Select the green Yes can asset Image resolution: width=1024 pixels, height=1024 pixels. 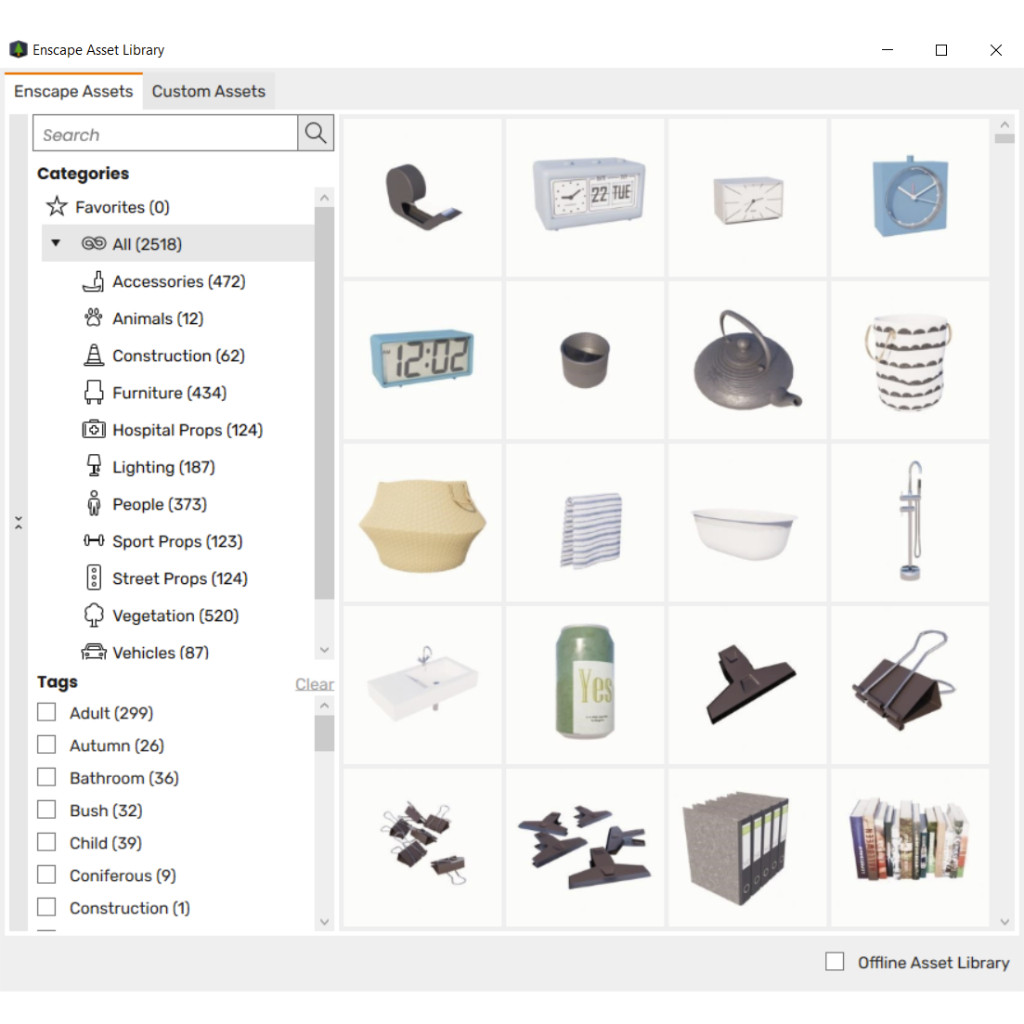[585, 685]
